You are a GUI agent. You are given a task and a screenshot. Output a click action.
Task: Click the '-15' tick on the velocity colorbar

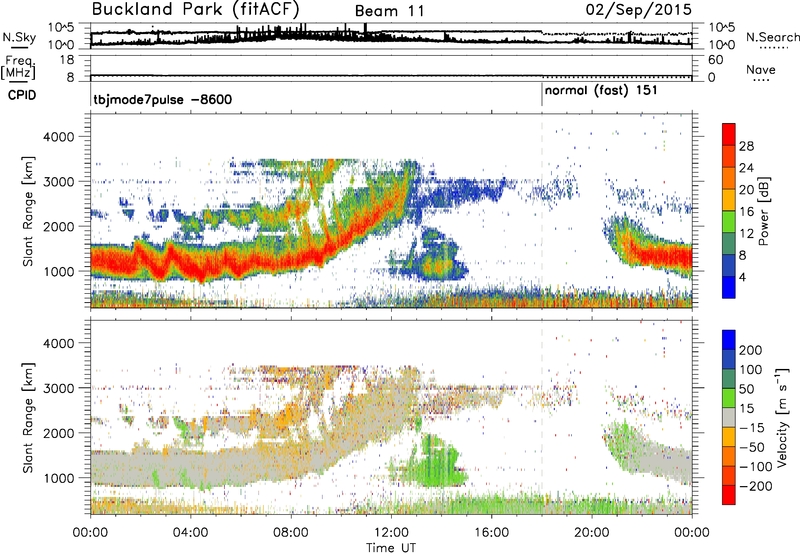tap(752, 427)
